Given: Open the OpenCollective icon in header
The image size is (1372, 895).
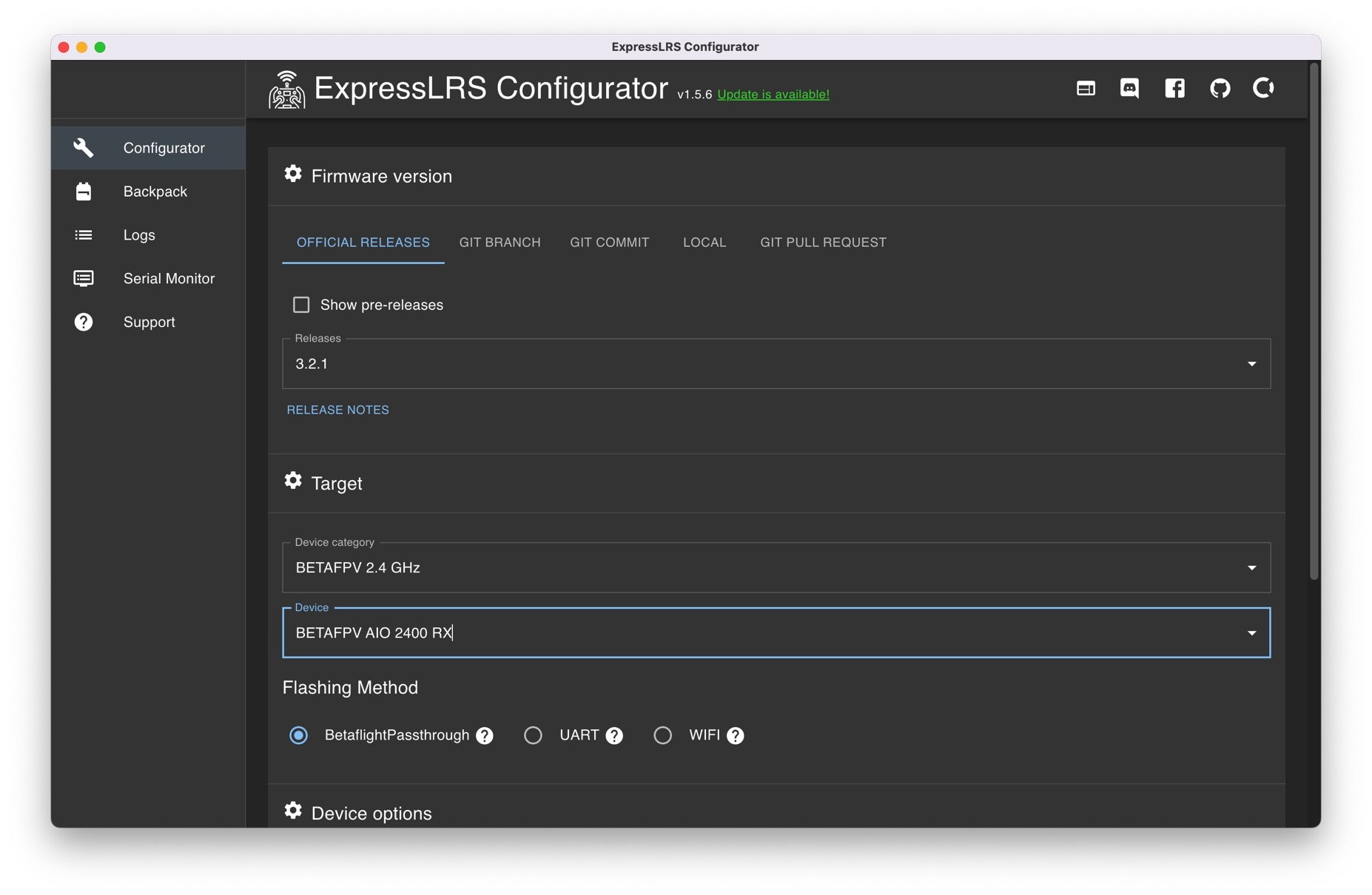Looking at the screenshot, I should (x=1263, y=88).
